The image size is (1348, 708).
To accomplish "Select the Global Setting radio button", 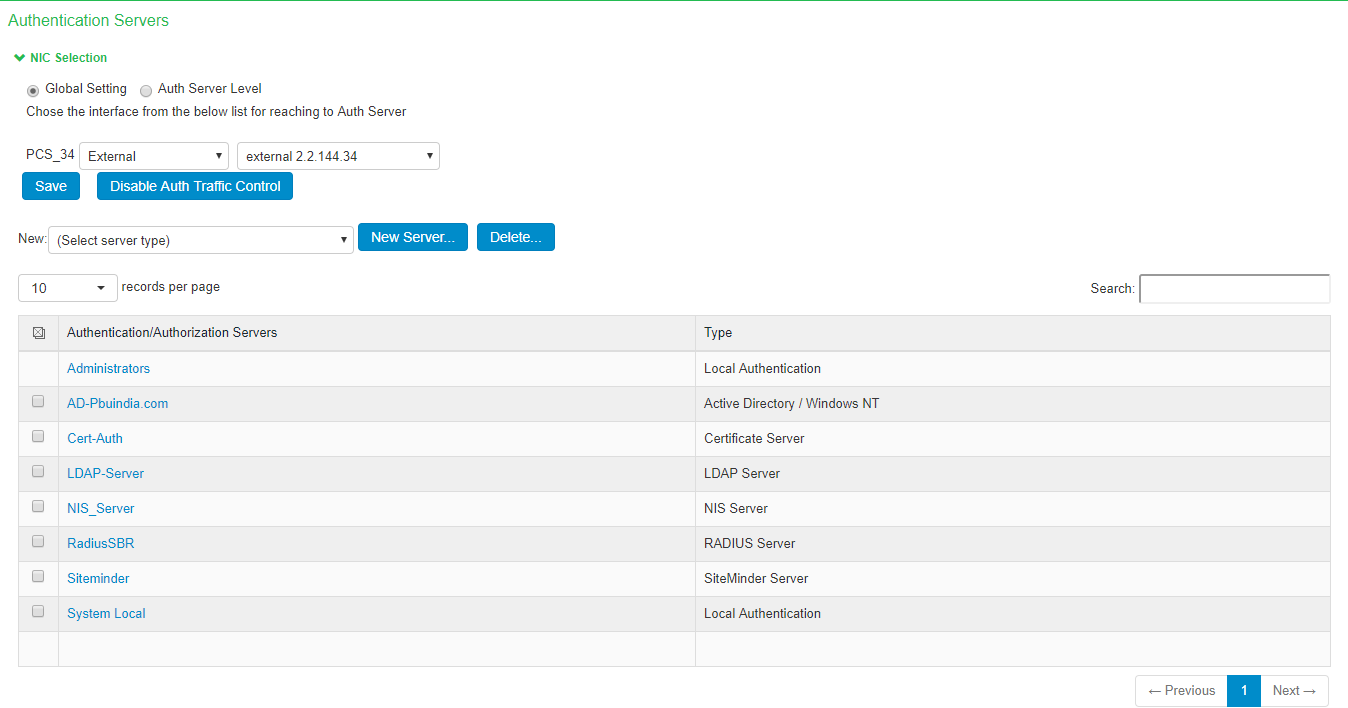I will [x=32, y=90].
